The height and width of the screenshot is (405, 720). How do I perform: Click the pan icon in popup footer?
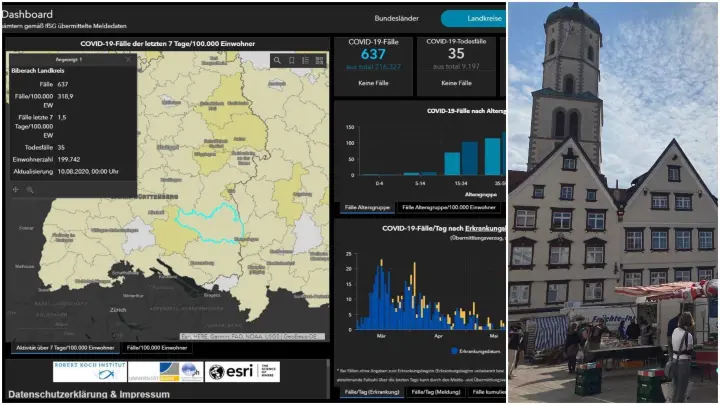point(15,189)
